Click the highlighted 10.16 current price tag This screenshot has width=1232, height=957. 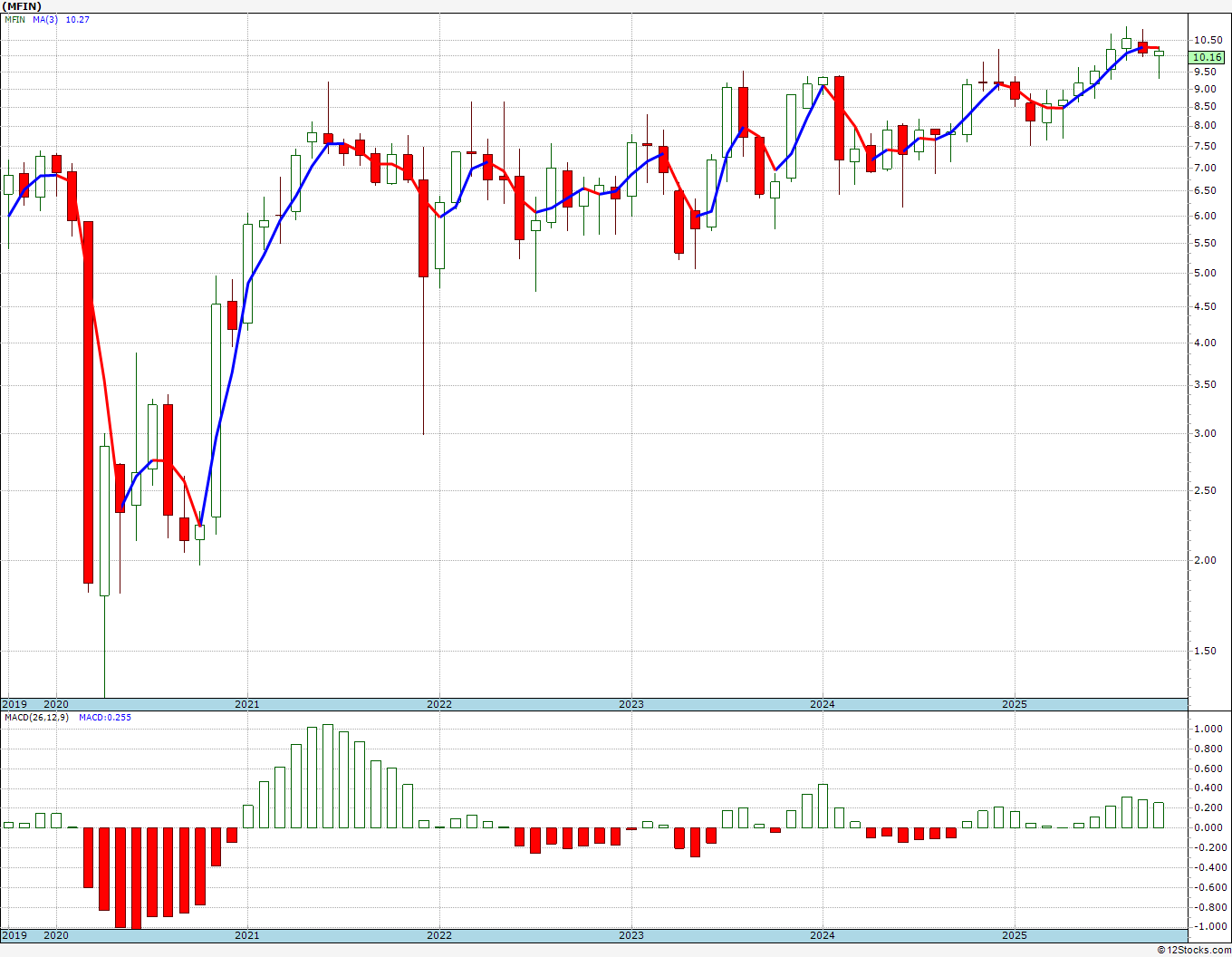[1208, 57]
